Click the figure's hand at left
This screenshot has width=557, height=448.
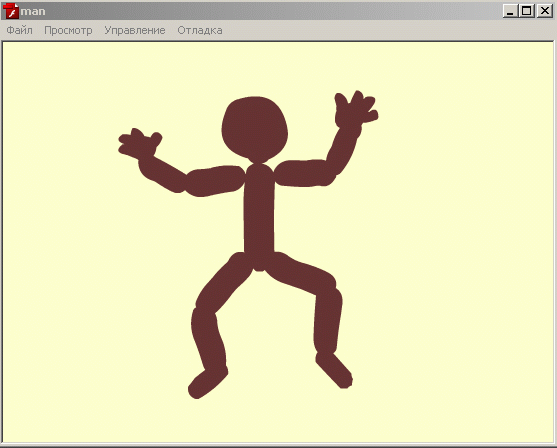click(x=140, y=144)
